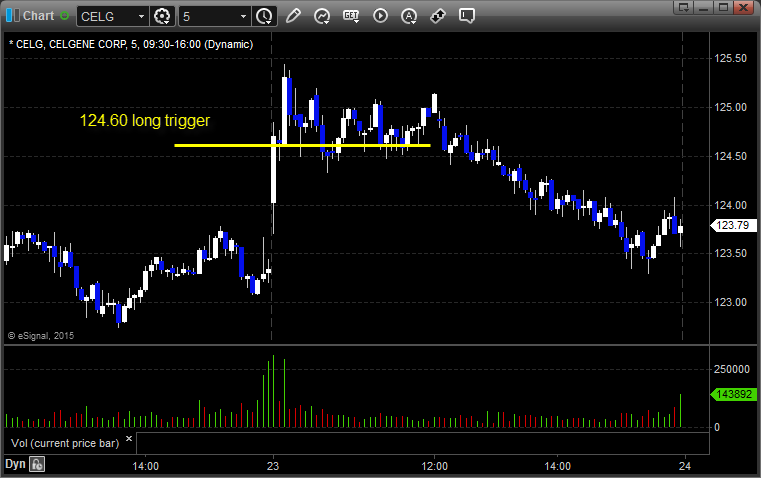Minimize the chart window
This screenshot has width=761, height=478.
coord(704,7)
